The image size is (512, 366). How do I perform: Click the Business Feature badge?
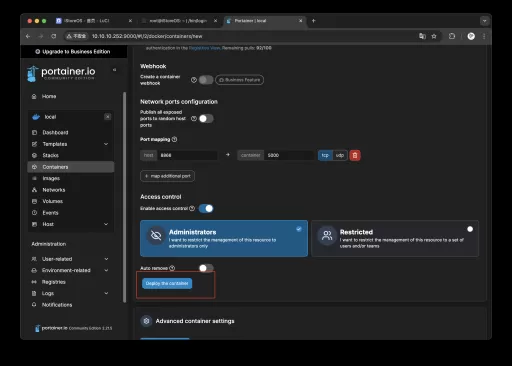240,80
